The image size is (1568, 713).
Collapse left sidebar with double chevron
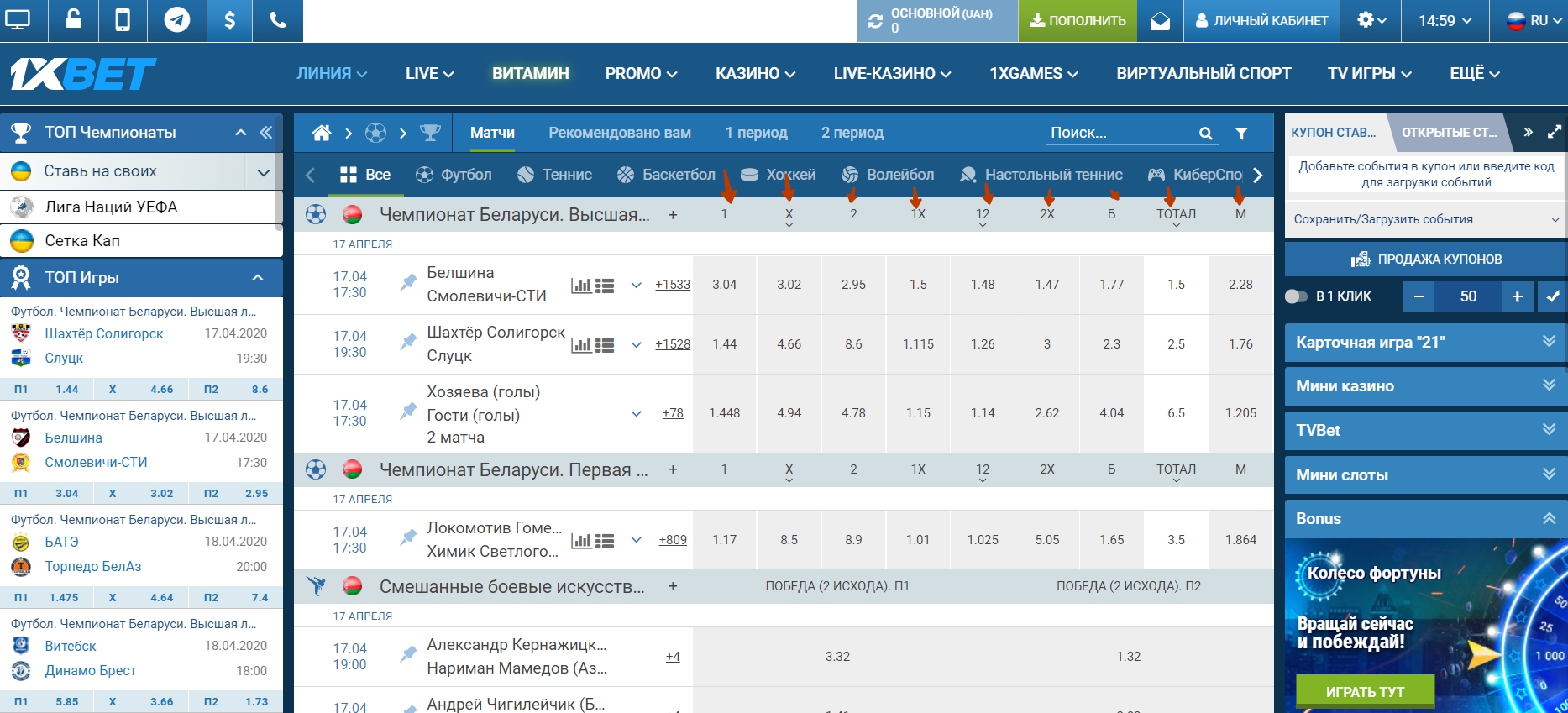(266, 133)
